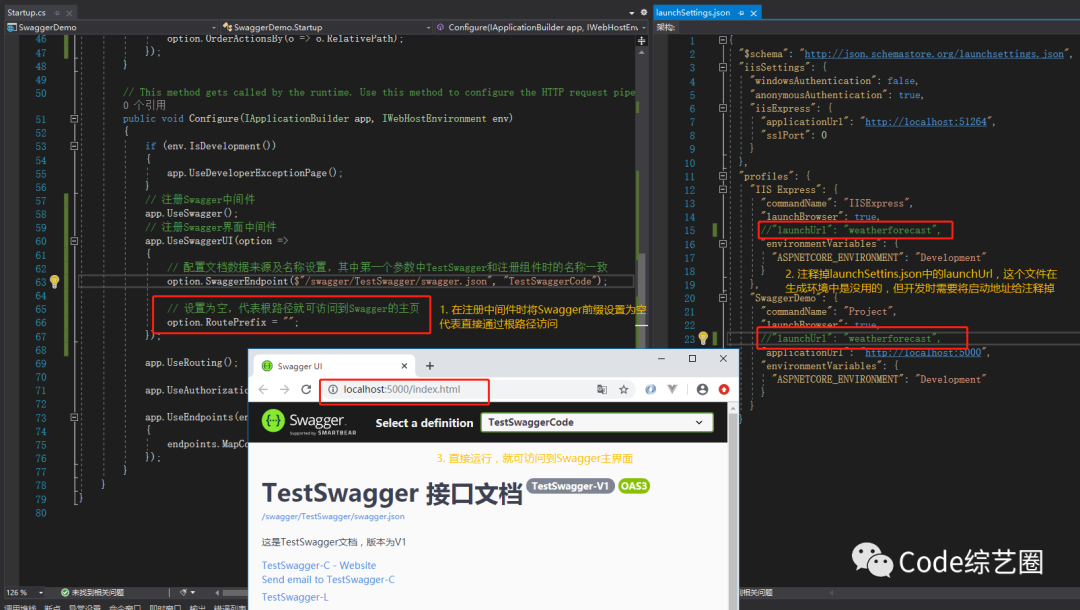Click Send email to TestSwagger-C

[329, 580]
